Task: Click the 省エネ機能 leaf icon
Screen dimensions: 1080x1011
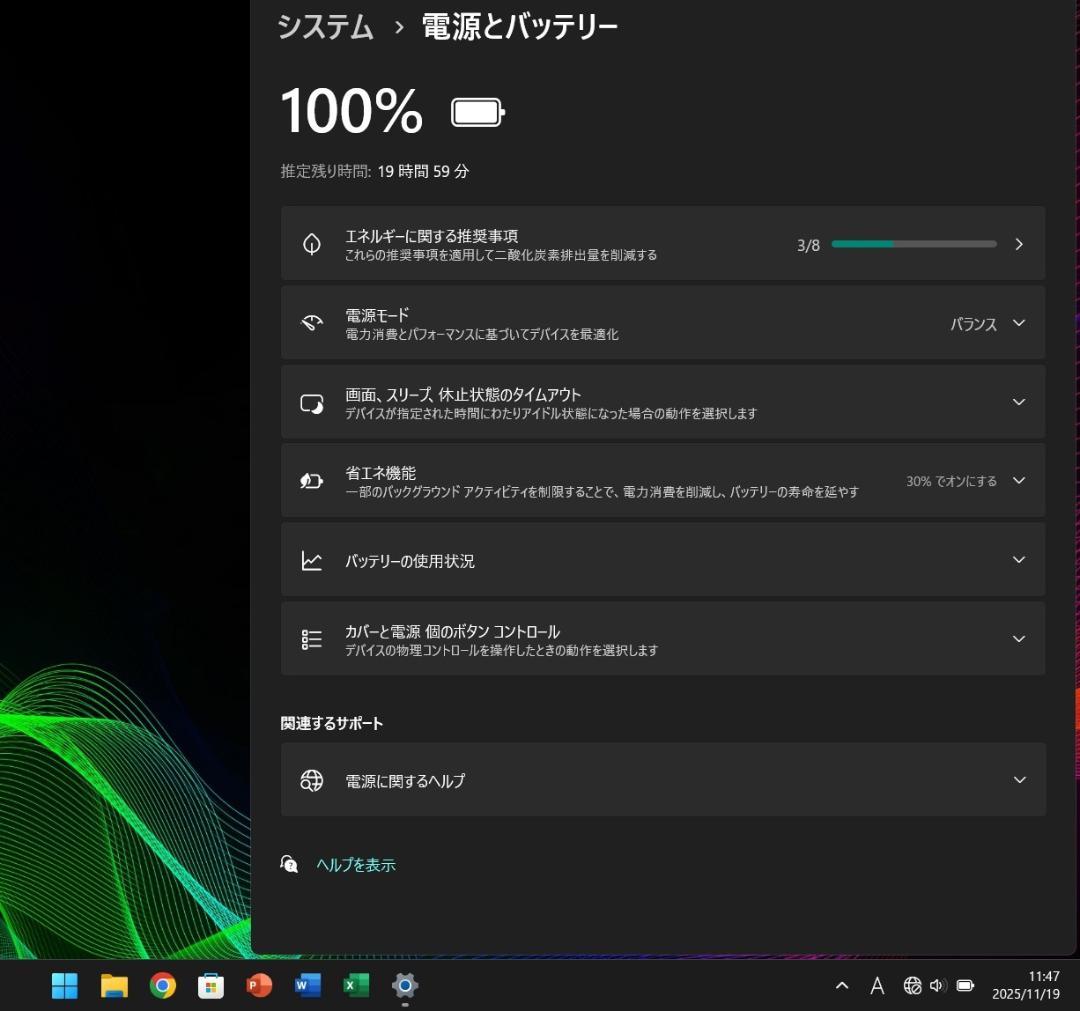Action: 312,481
